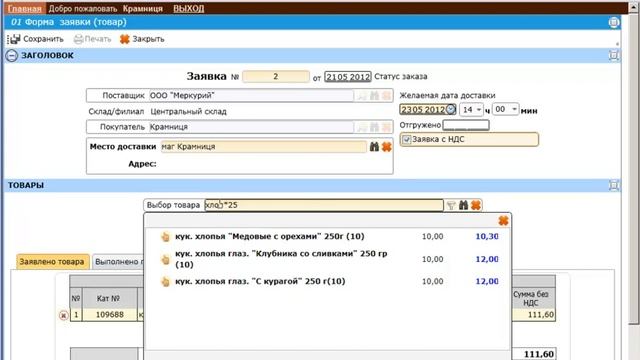Click the hand icon for Медовые с орехами
Image resolution: width=640 pixels, height=360 pixels.
click(165, 237)
